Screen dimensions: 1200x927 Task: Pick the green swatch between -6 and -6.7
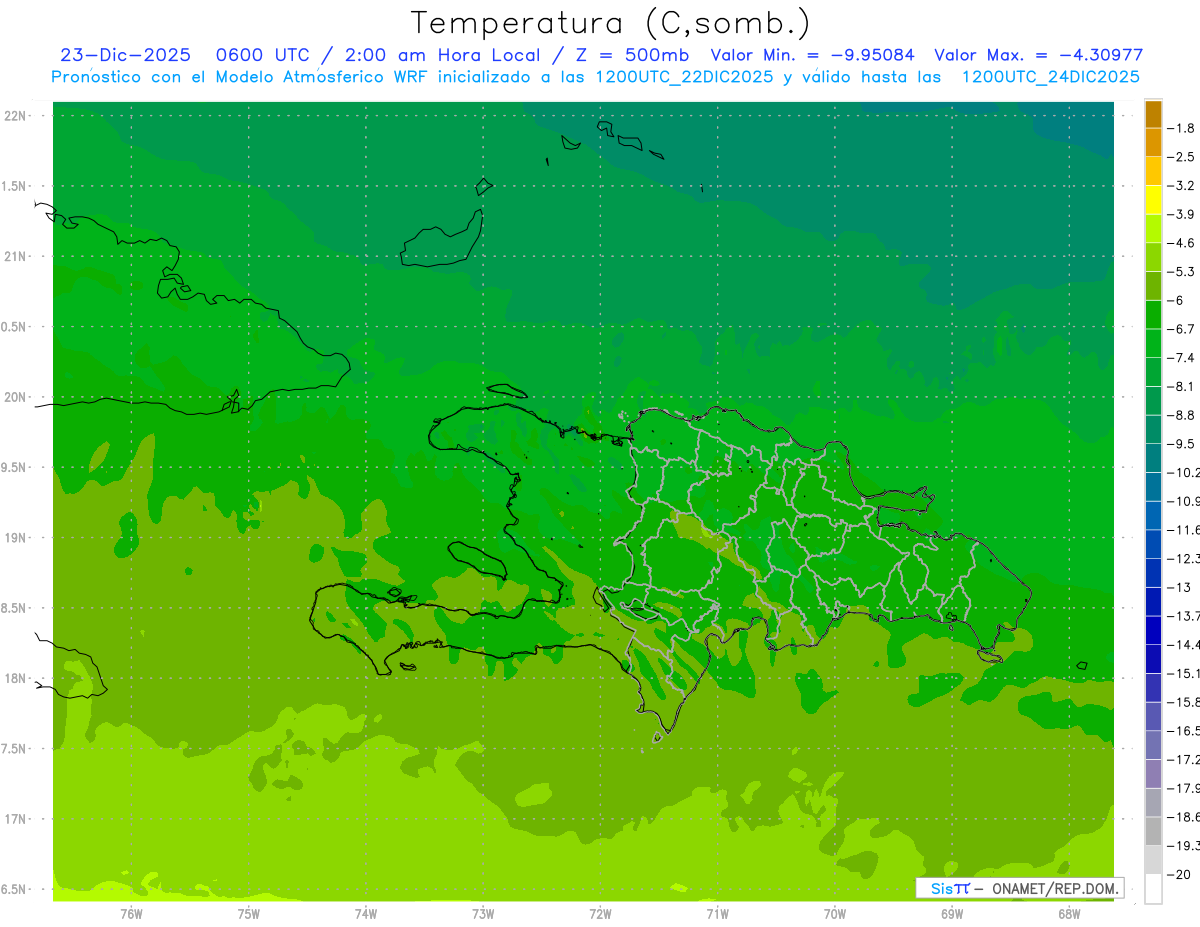1153,315
